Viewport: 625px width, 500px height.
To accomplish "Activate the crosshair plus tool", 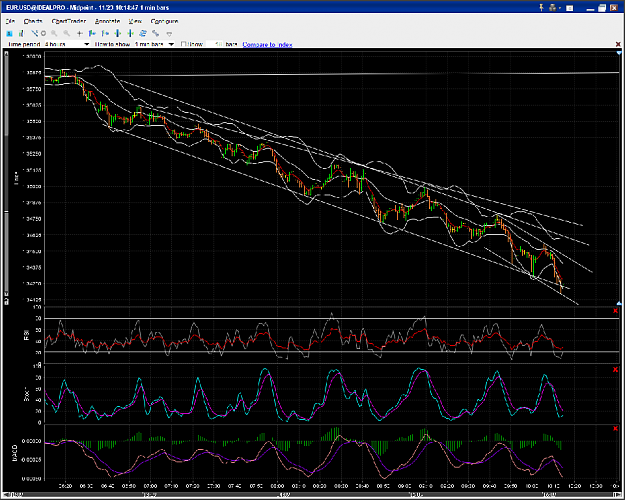I will [80, 33].
